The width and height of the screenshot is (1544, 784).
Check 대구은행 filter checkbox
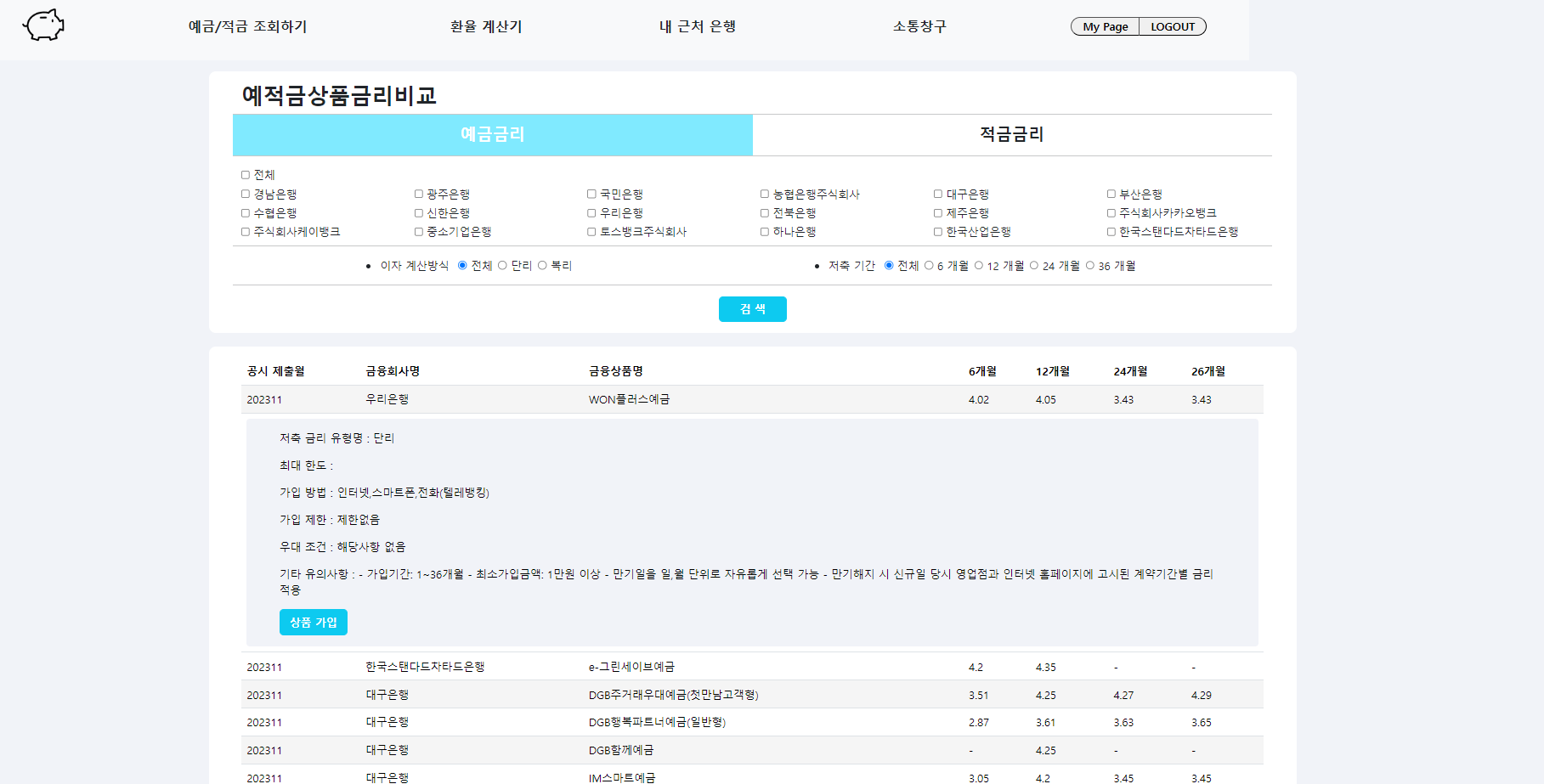click(x=938, y=195)
